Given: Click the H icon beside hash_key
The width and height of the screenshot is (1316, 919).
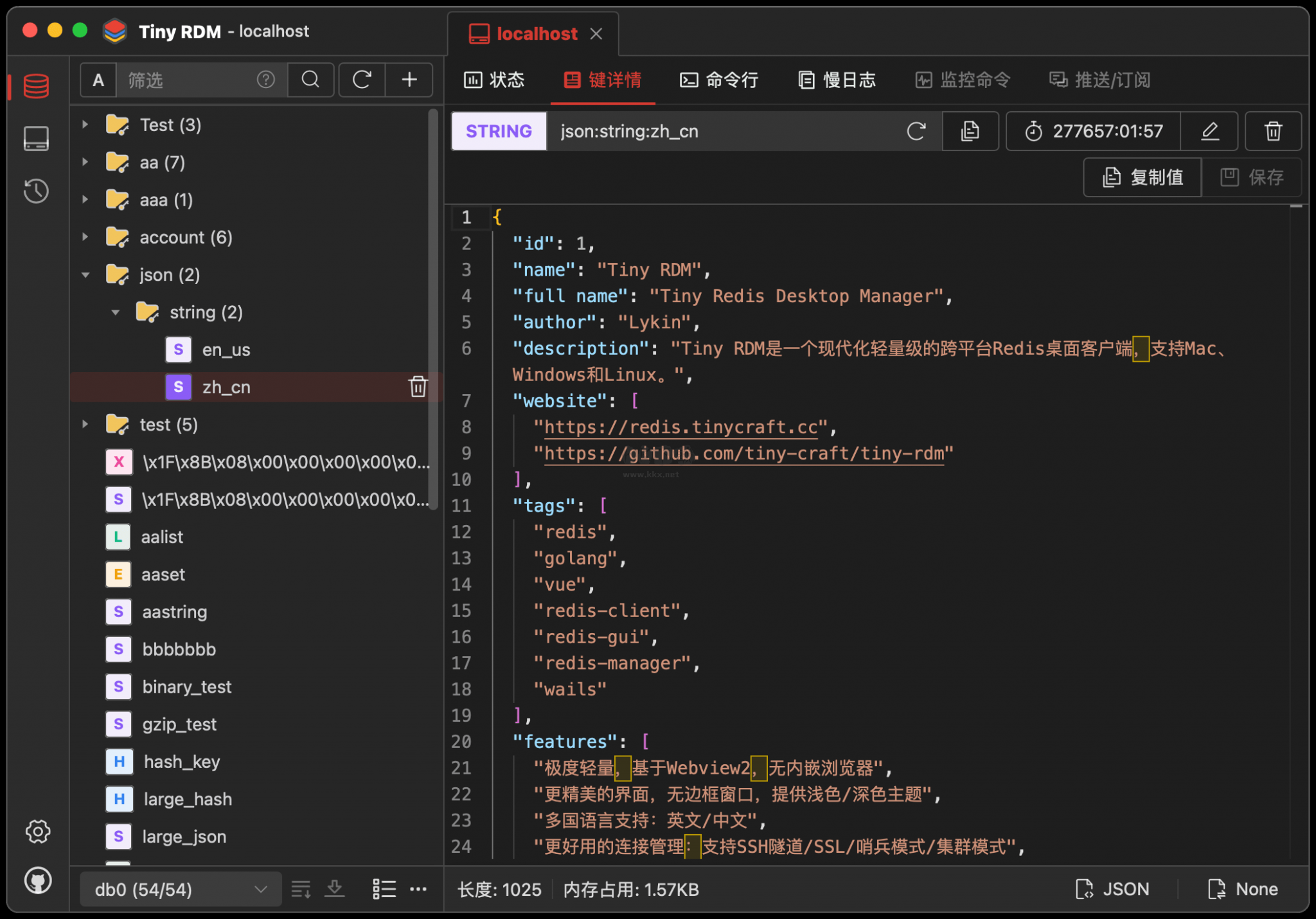Looking at the screenshot, I should (120, 762).
